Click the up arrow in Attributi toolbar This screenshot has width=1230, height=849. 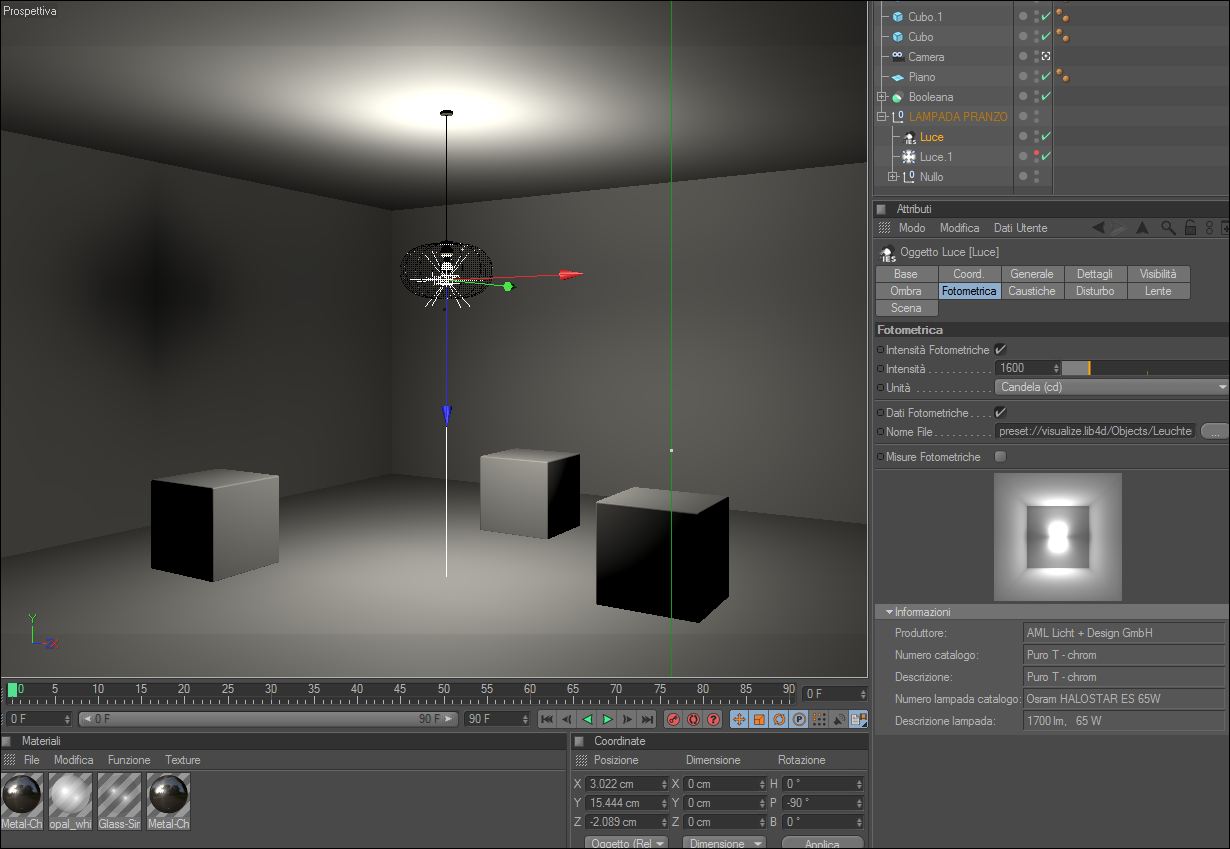pyautogui.click(x=1142, y=228)
